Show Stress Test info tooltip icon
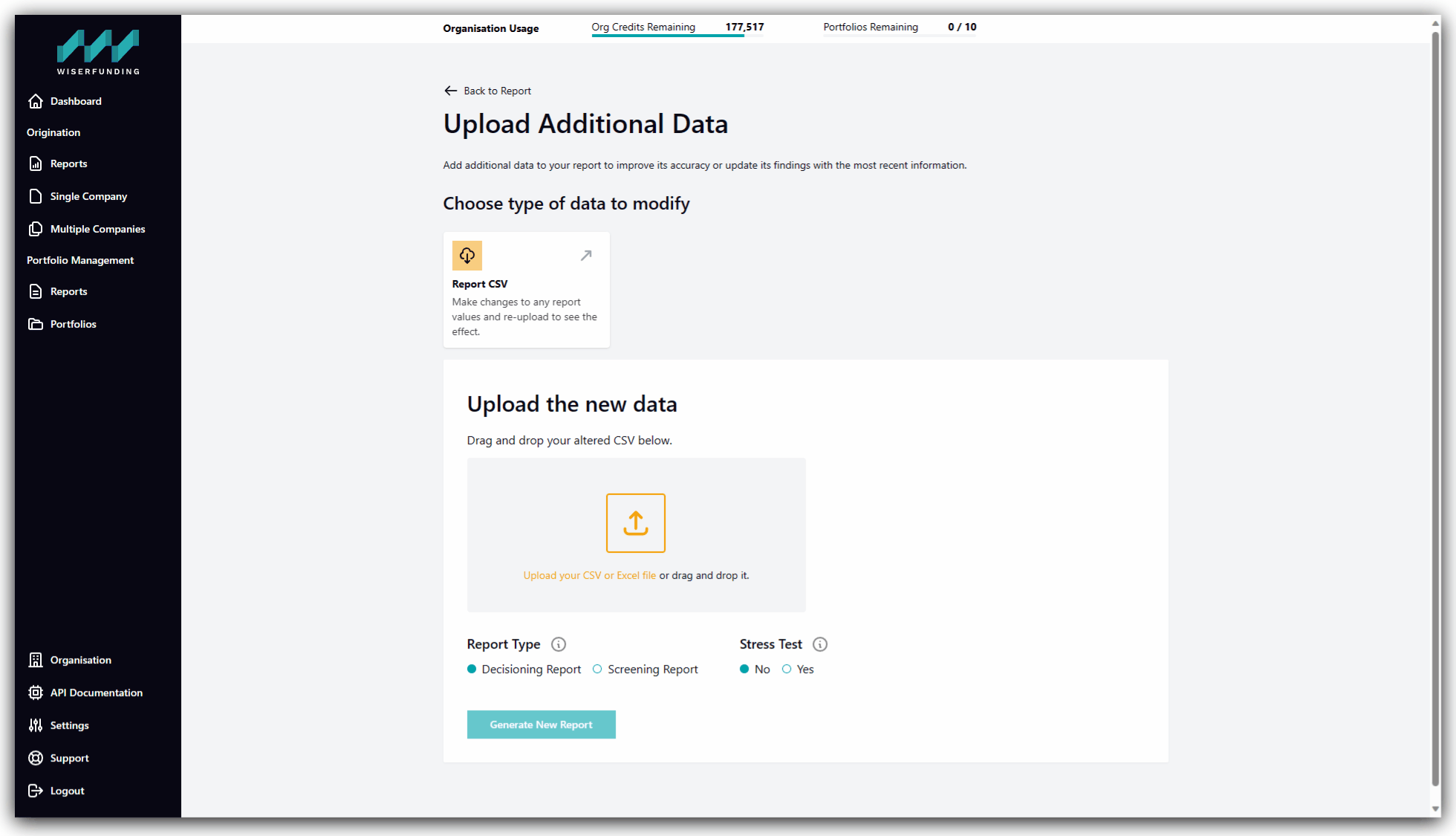The height and width of the screenshot is (836, 1456). (x=820, y=644)
